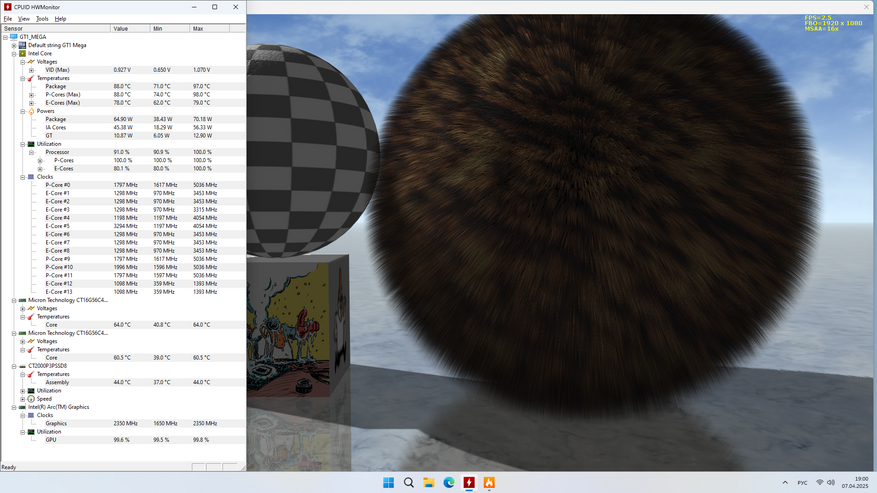Select the GT power row

[123, 136]
